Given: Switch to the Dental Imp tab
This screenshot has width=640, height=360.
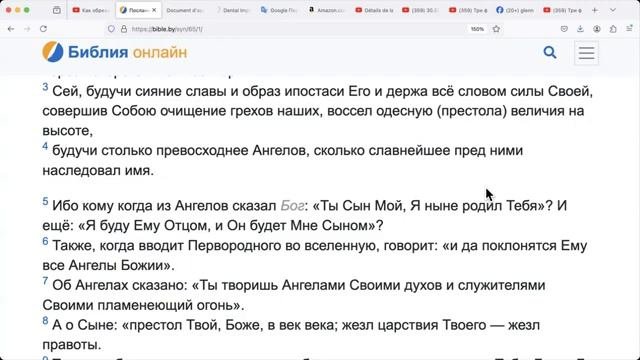Looking at the screenshot, I should [x=233, y=10].
